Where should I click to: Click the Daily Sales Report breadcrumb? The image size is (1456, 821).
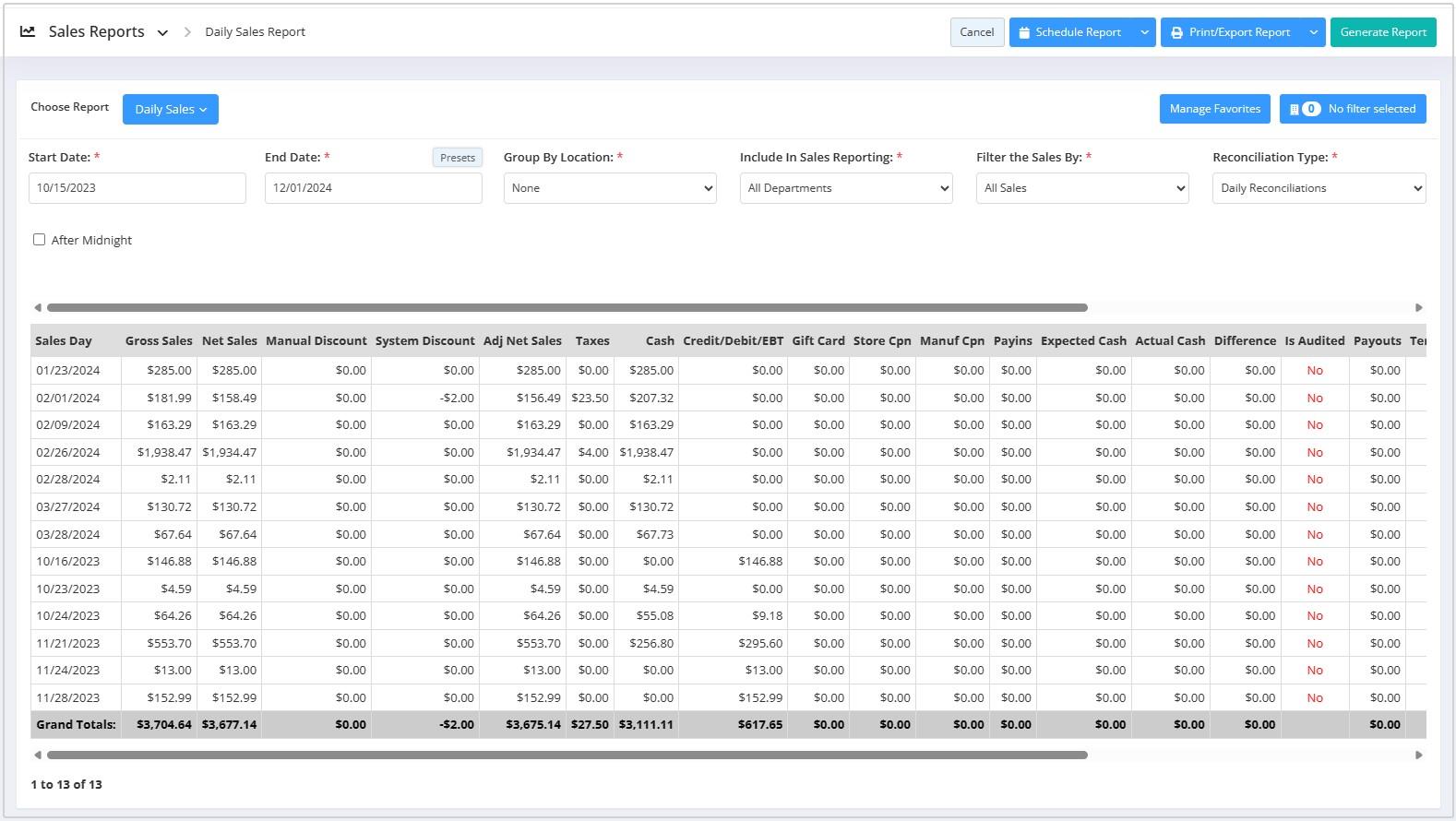click(x=255, y=31)
